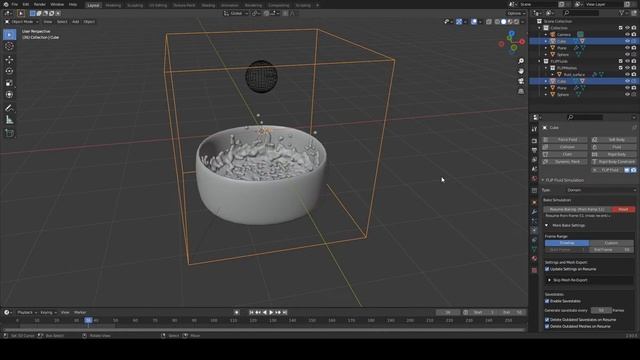This screenshot has width=640, height=360.
Task: Open the Material properties tab icon
Action: (x=534, y=258)
